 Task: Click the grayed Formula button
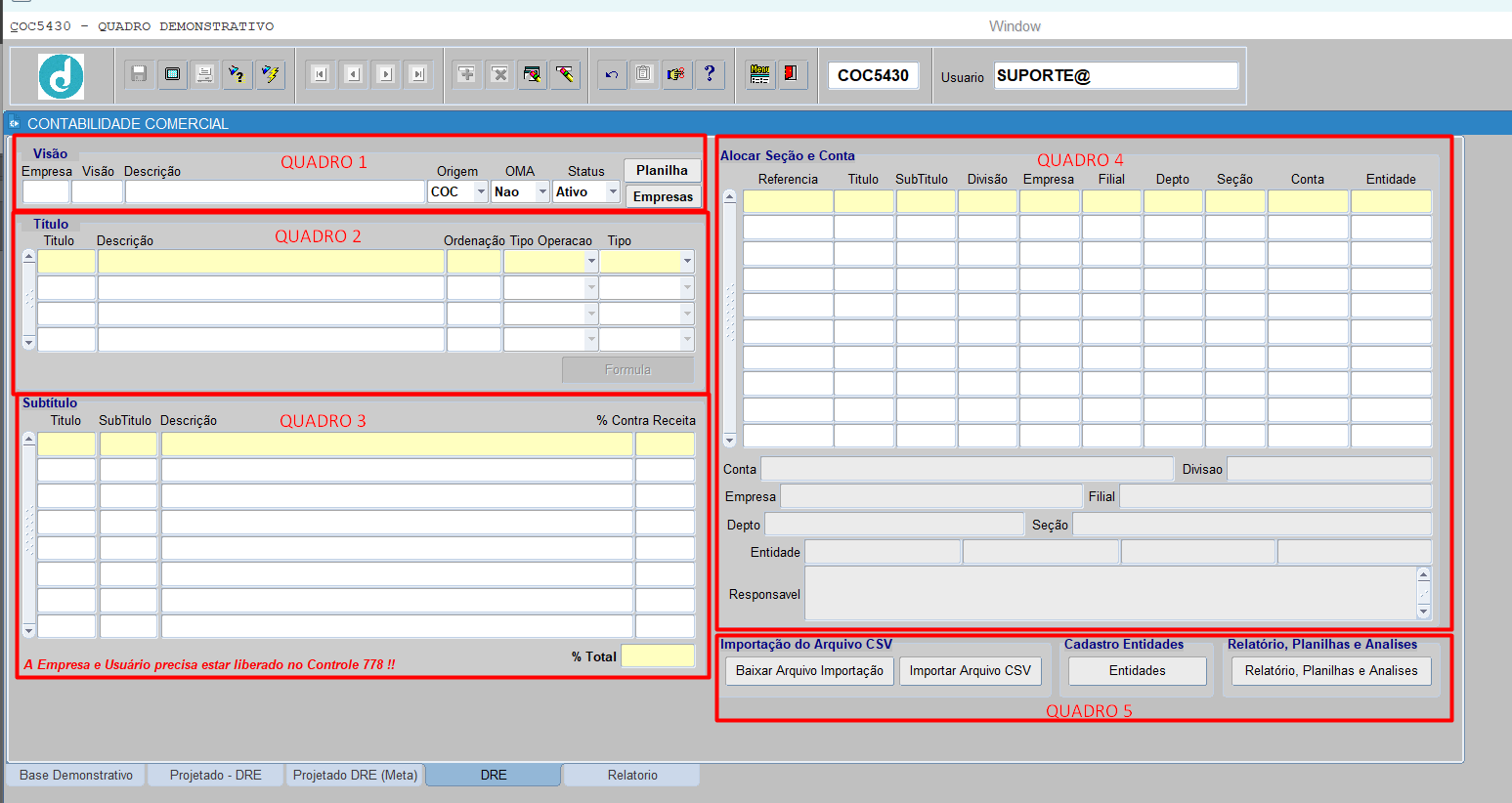click(x=627, y=370)
